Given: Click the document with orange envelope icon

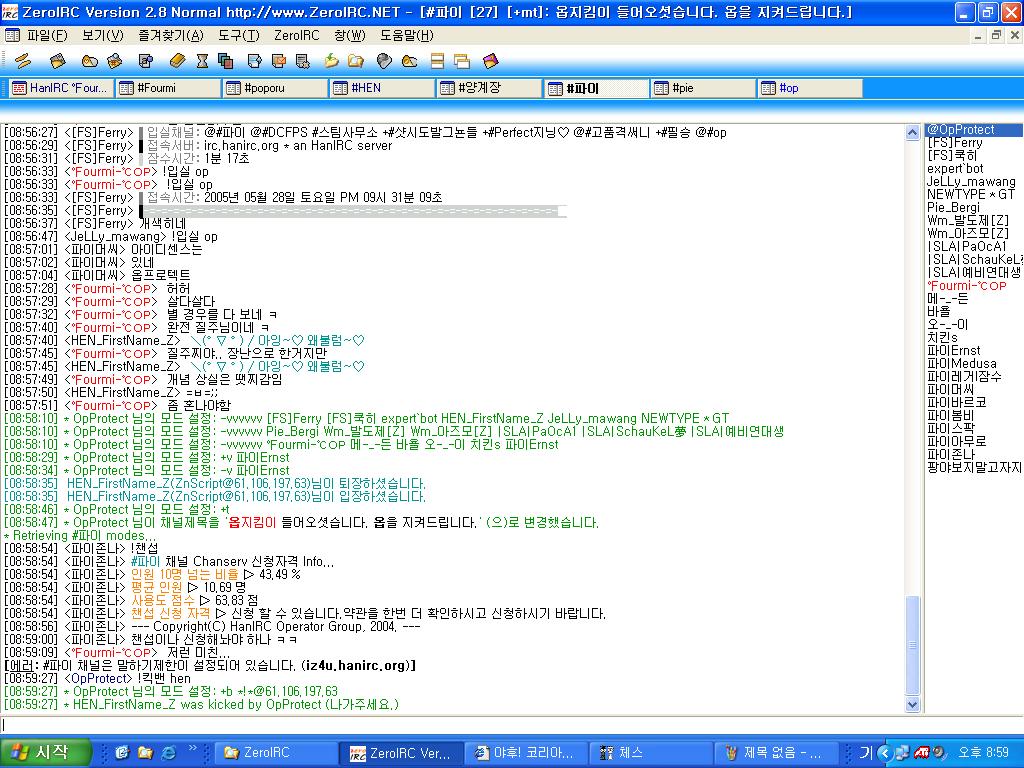Looking at the screenshot, I should coord(279,61).
